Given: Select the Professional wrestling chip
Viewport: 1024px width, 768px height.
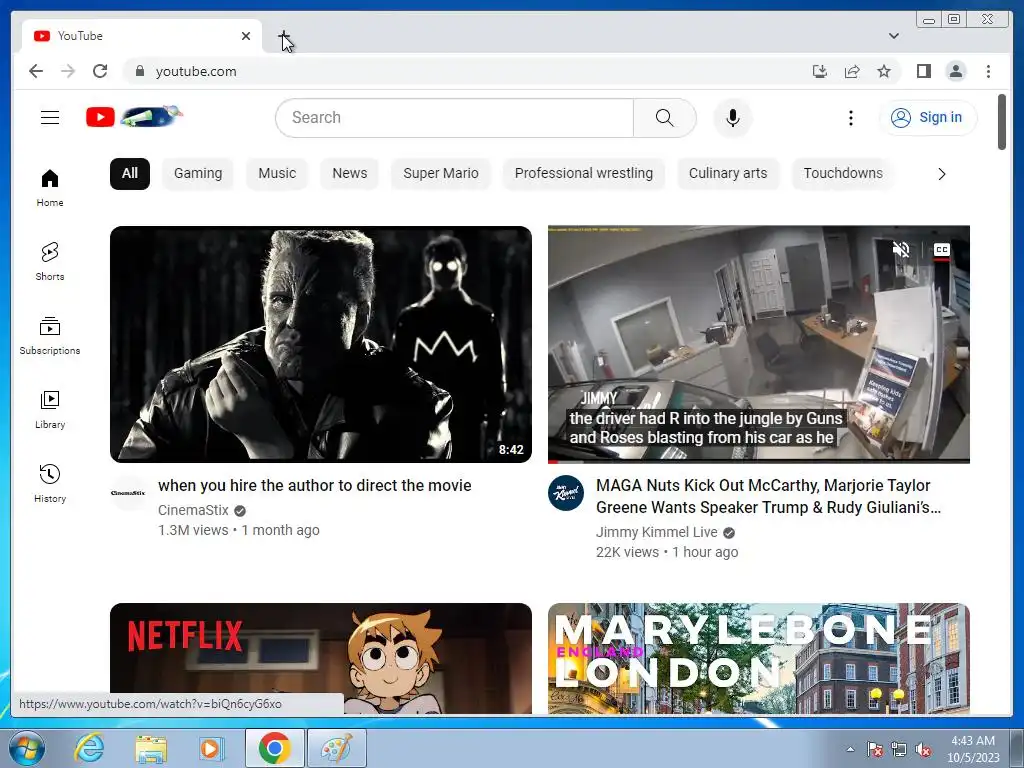Looking at the screenshot, I should (583, 174).
